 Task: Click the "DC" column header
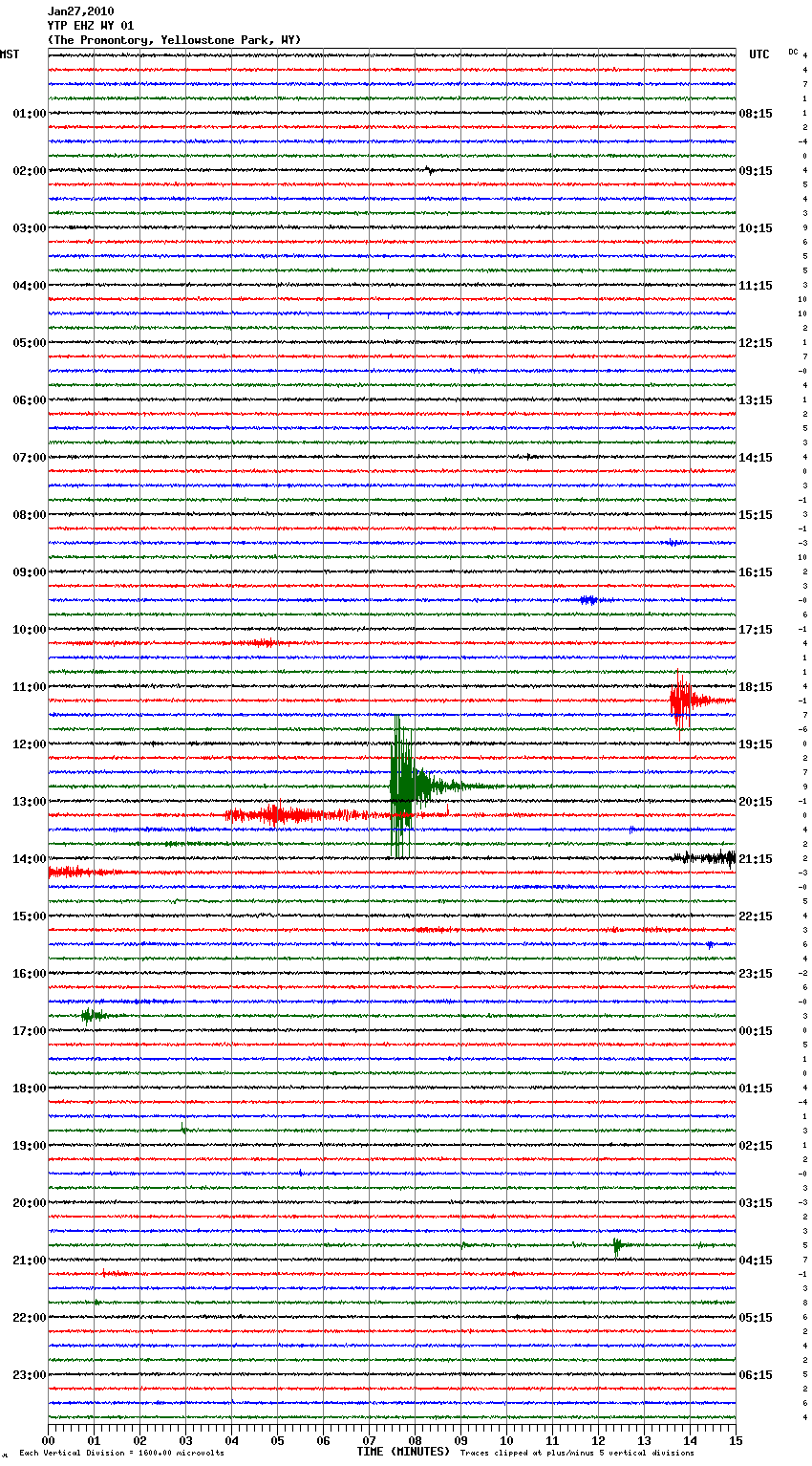(793, 52)
